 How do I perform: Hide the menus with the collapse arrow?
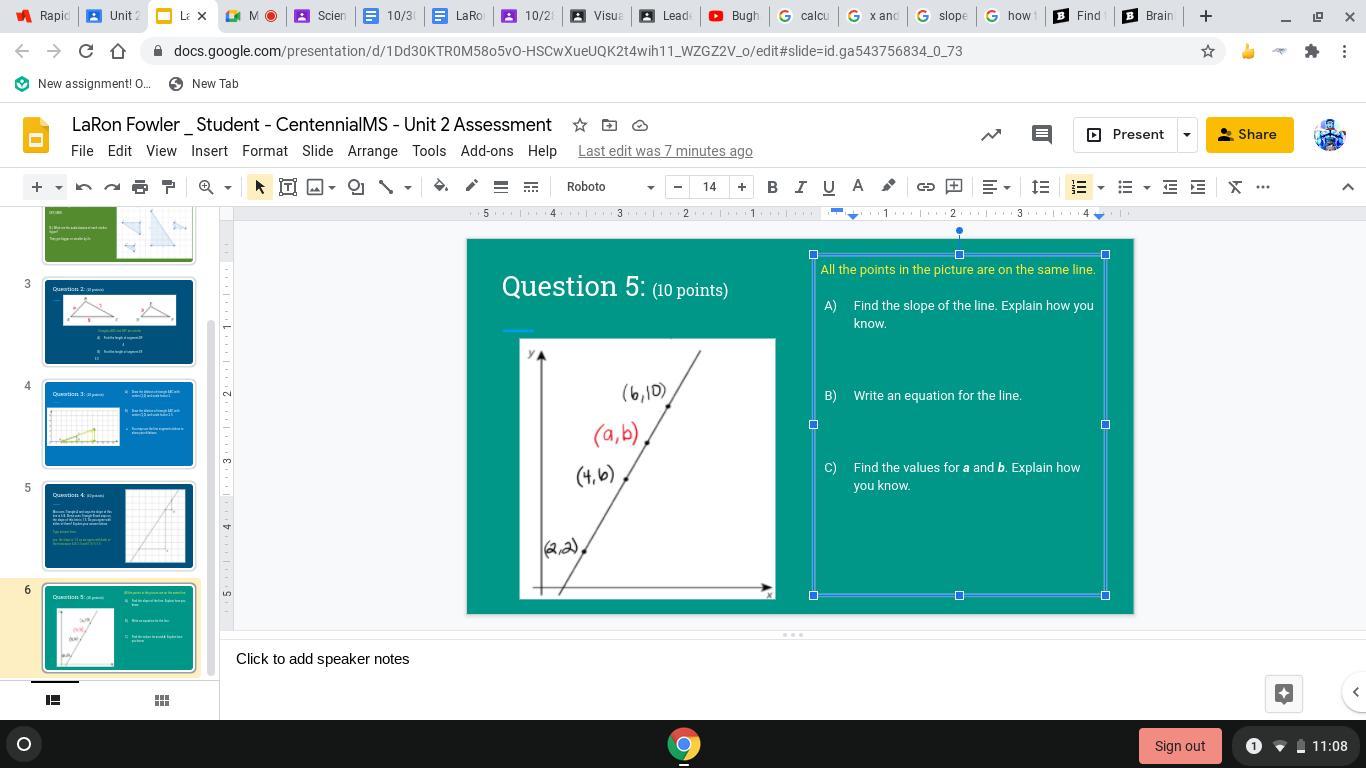1347,187
